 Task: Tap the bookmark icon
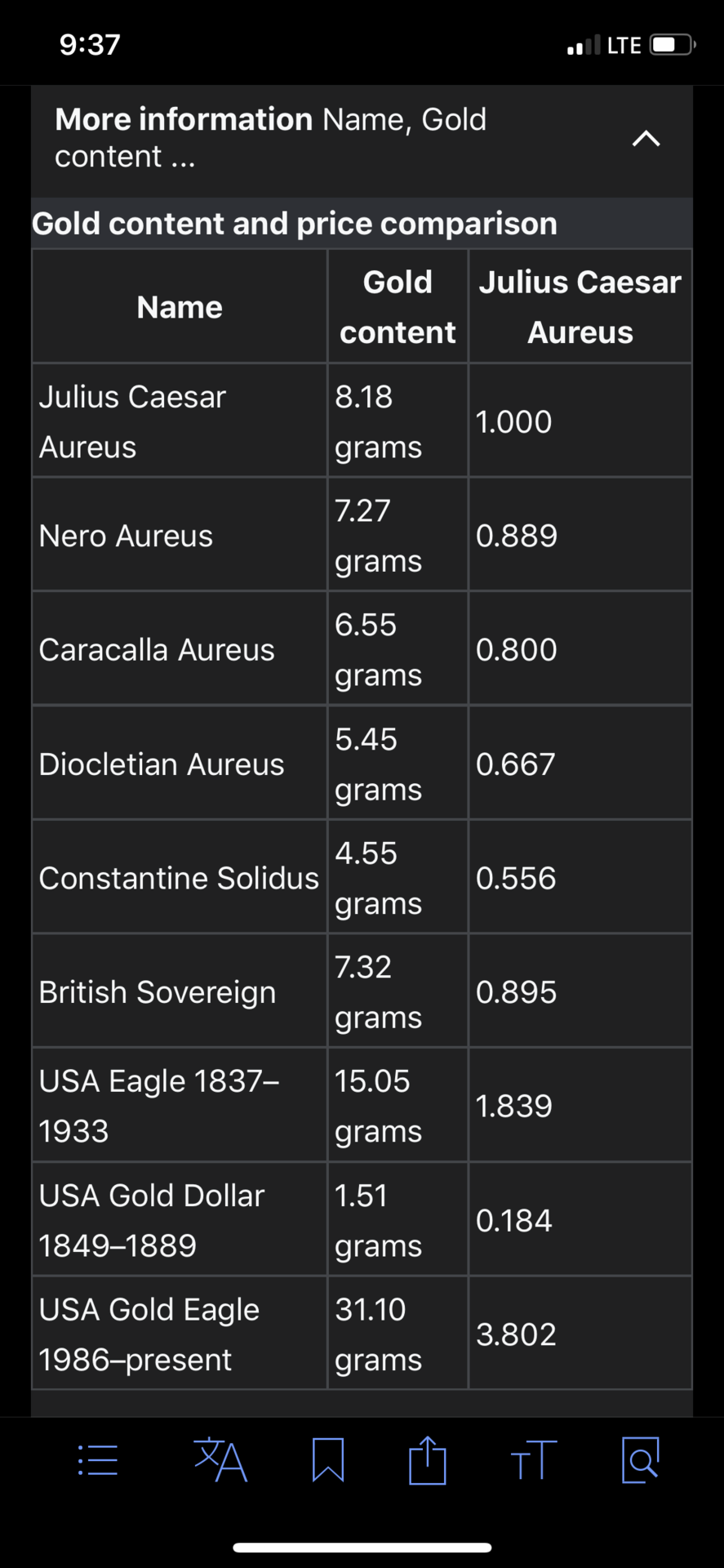(328, 1460)
